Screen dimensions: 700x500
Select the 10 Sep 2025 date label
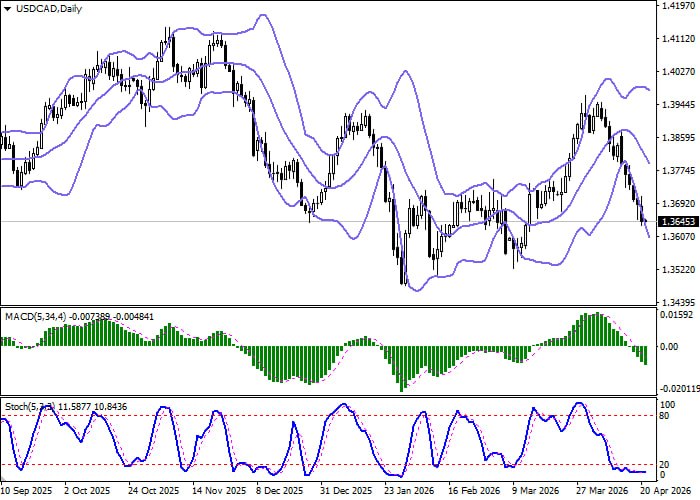coord(27,492)
